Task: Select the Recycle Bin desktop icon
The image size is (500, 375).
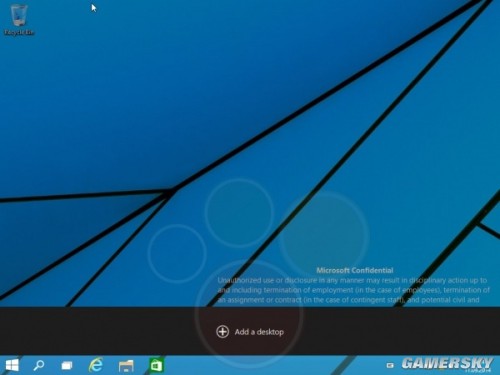Action: point(18,16)
